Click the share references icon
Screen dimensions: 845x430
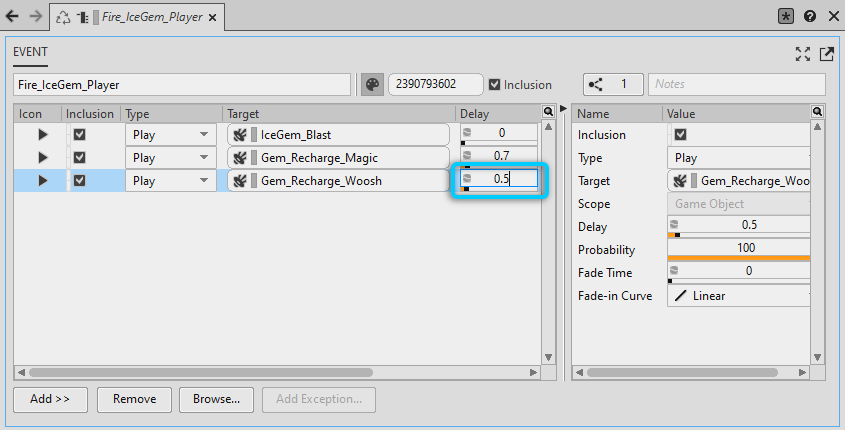[598, 85]
